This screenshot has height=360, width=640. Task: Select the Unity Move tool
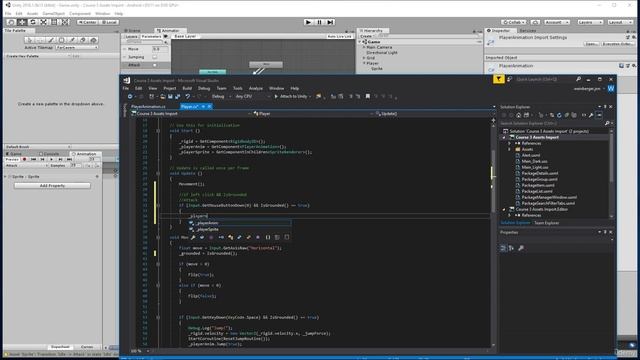(x=22, y=22)
